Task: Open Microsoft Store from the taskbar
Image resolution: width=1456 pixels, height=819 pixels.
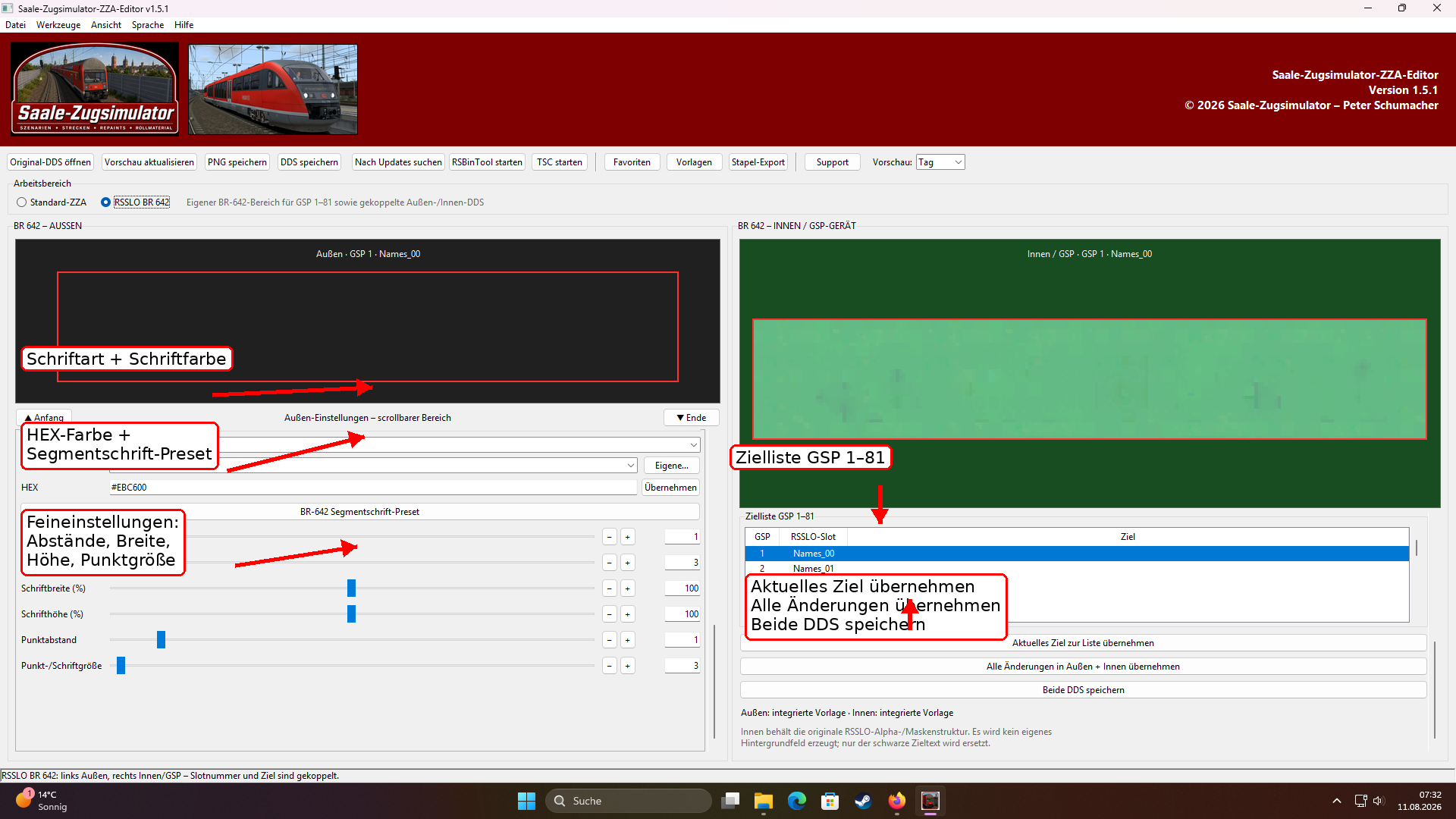Action: tap(830, 801)
